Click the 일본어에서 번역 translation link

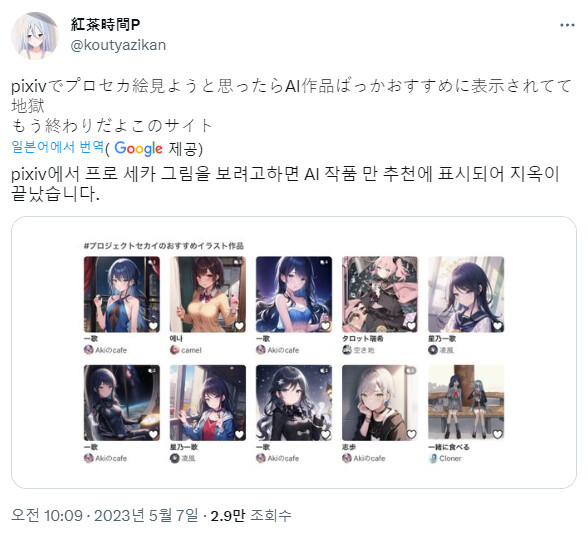57,147
